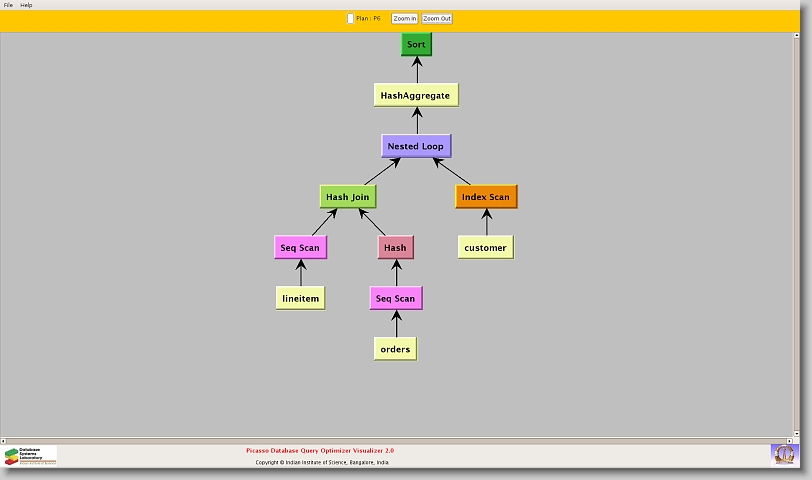Click Seq Scan node above lineitem

pyautogui.click(x=300, y=247)
